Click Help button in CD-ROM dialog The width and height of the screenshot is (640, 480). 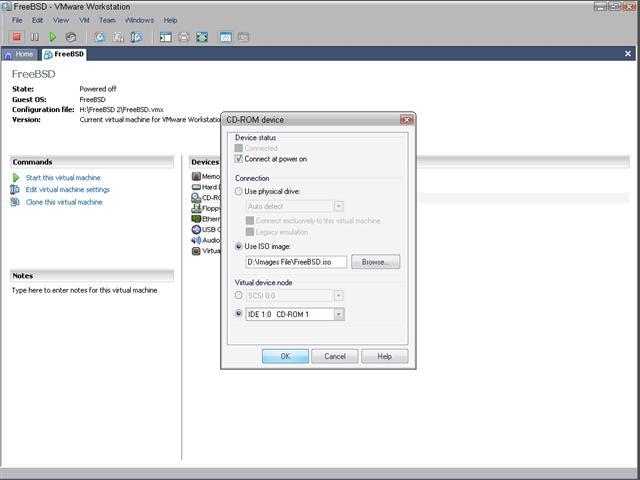[384, 356]
